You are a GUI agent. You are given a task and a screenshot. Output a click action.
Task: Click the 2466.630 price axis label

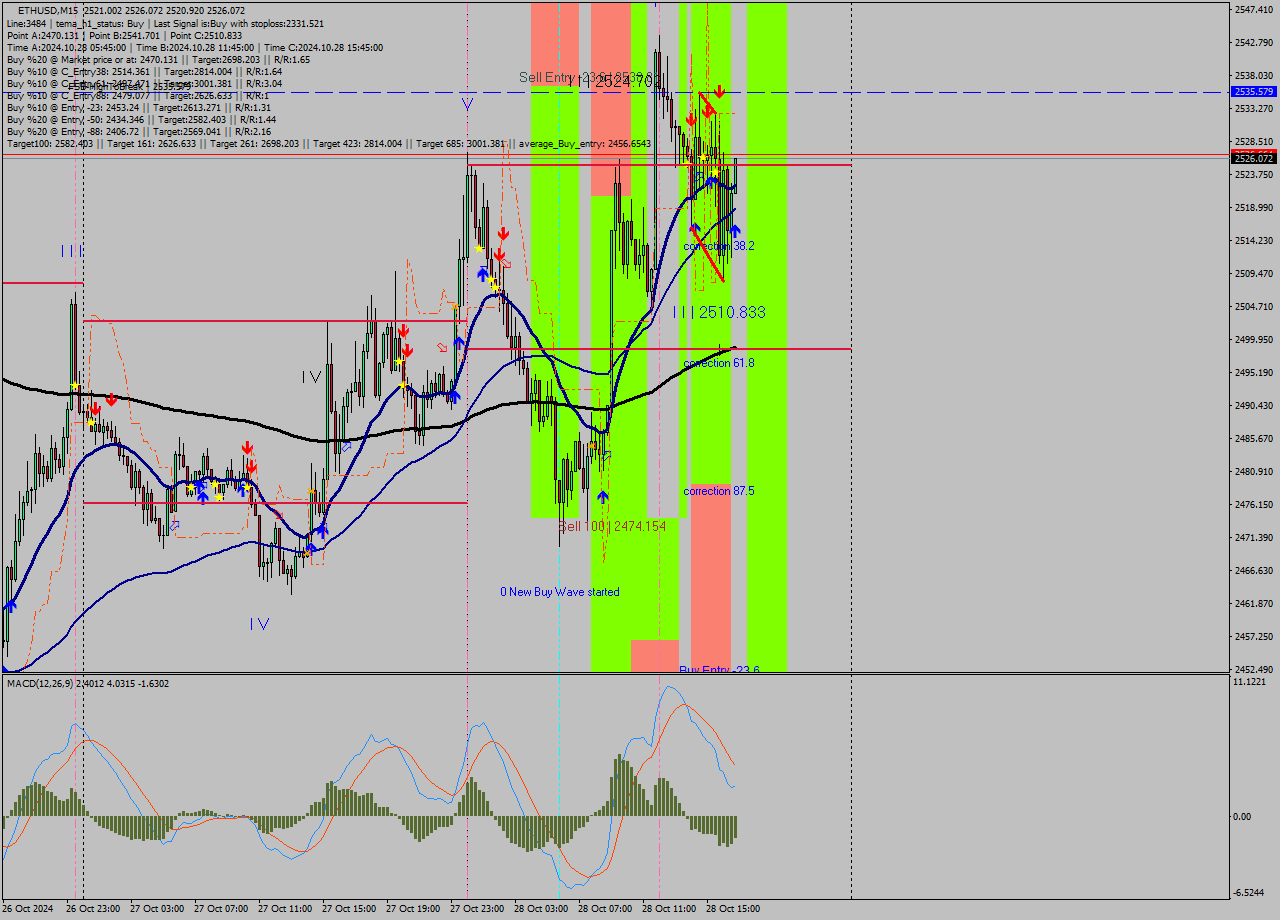[x=1254, y=570]
